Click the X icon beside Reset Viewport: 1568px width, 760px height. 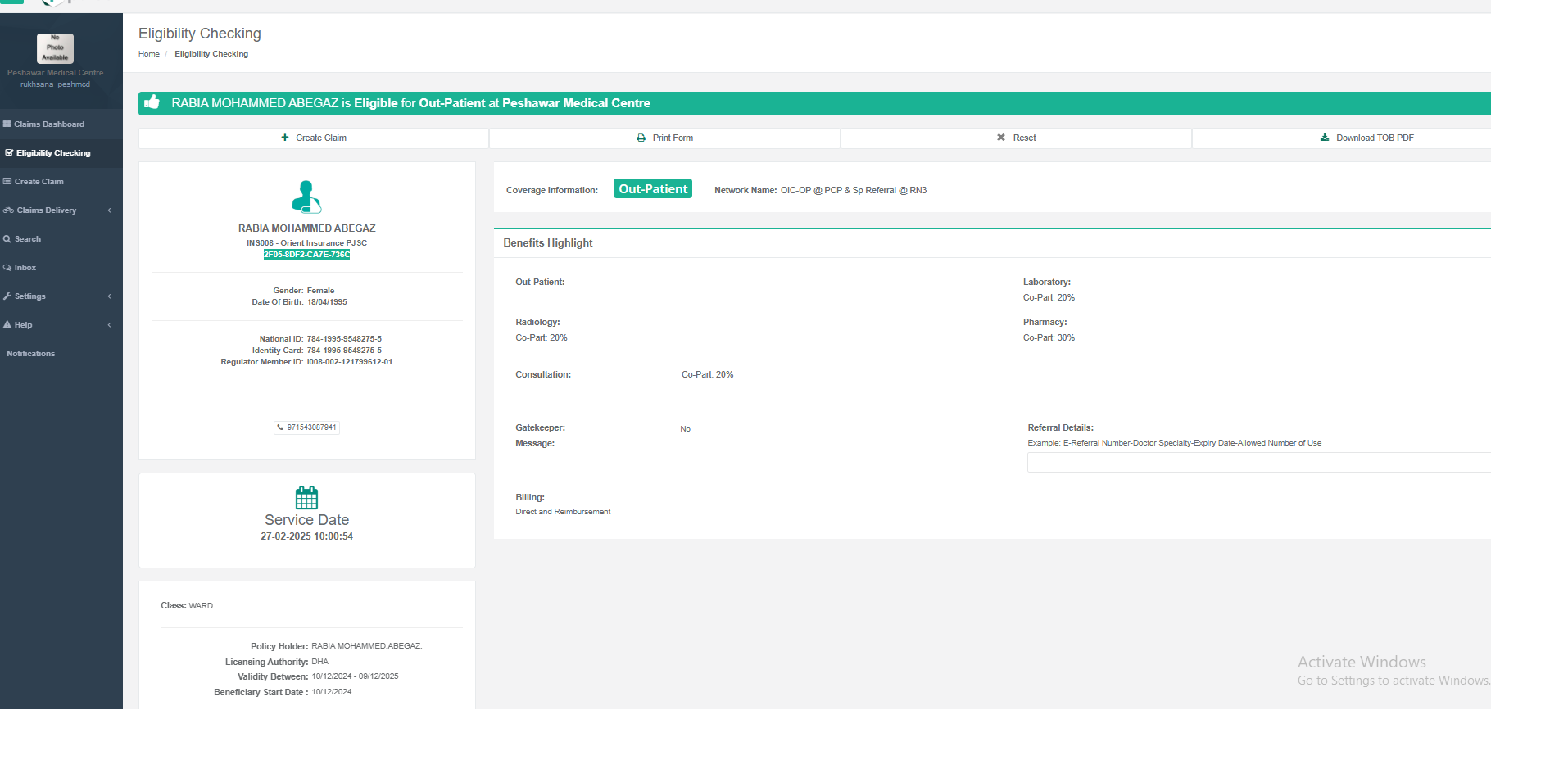1000,138
